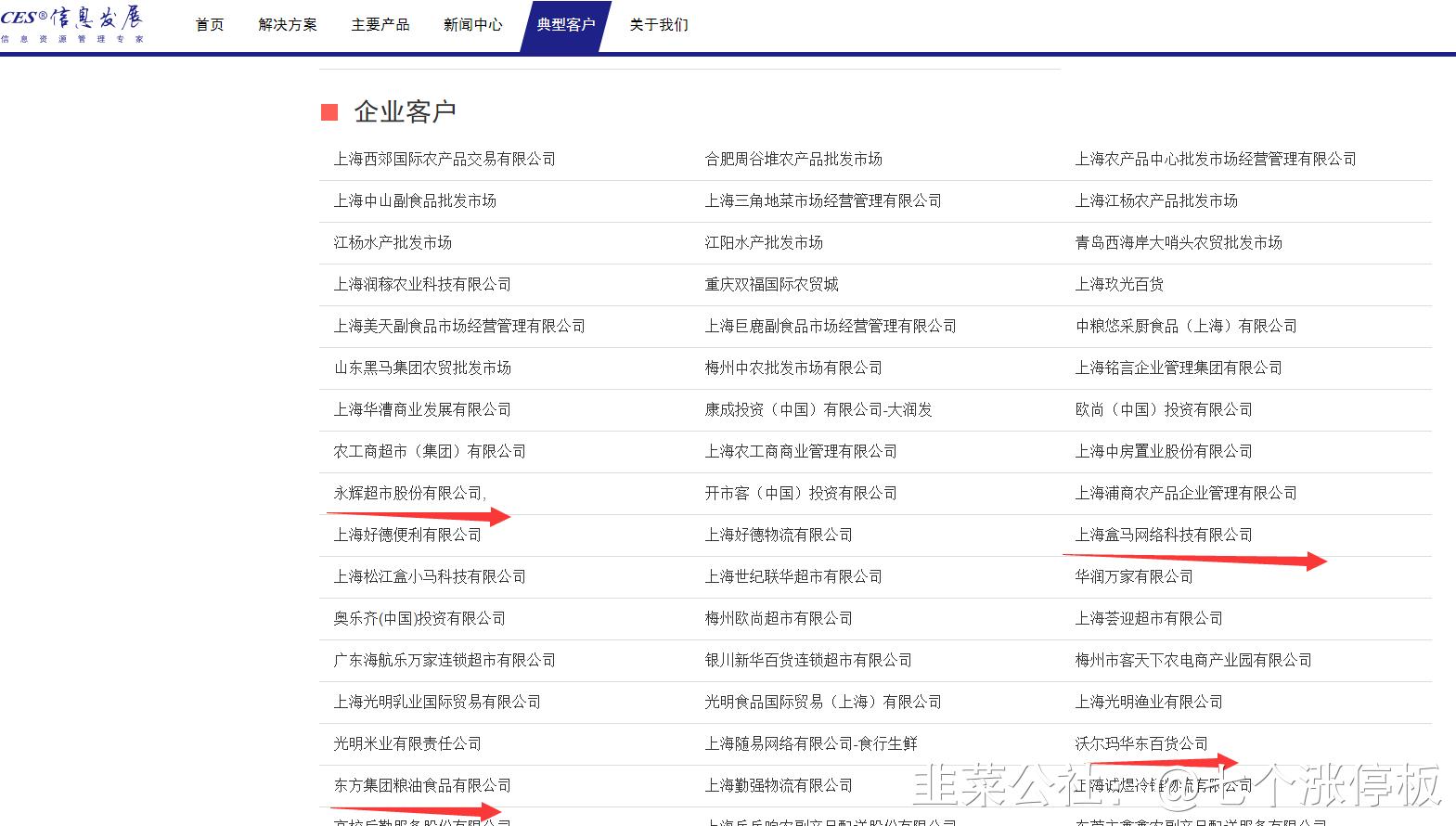Image resolution: width=1456 pixels, height=826 pixels.
Task: Select 光明米业有限责任公司
Action: [407, 744]
